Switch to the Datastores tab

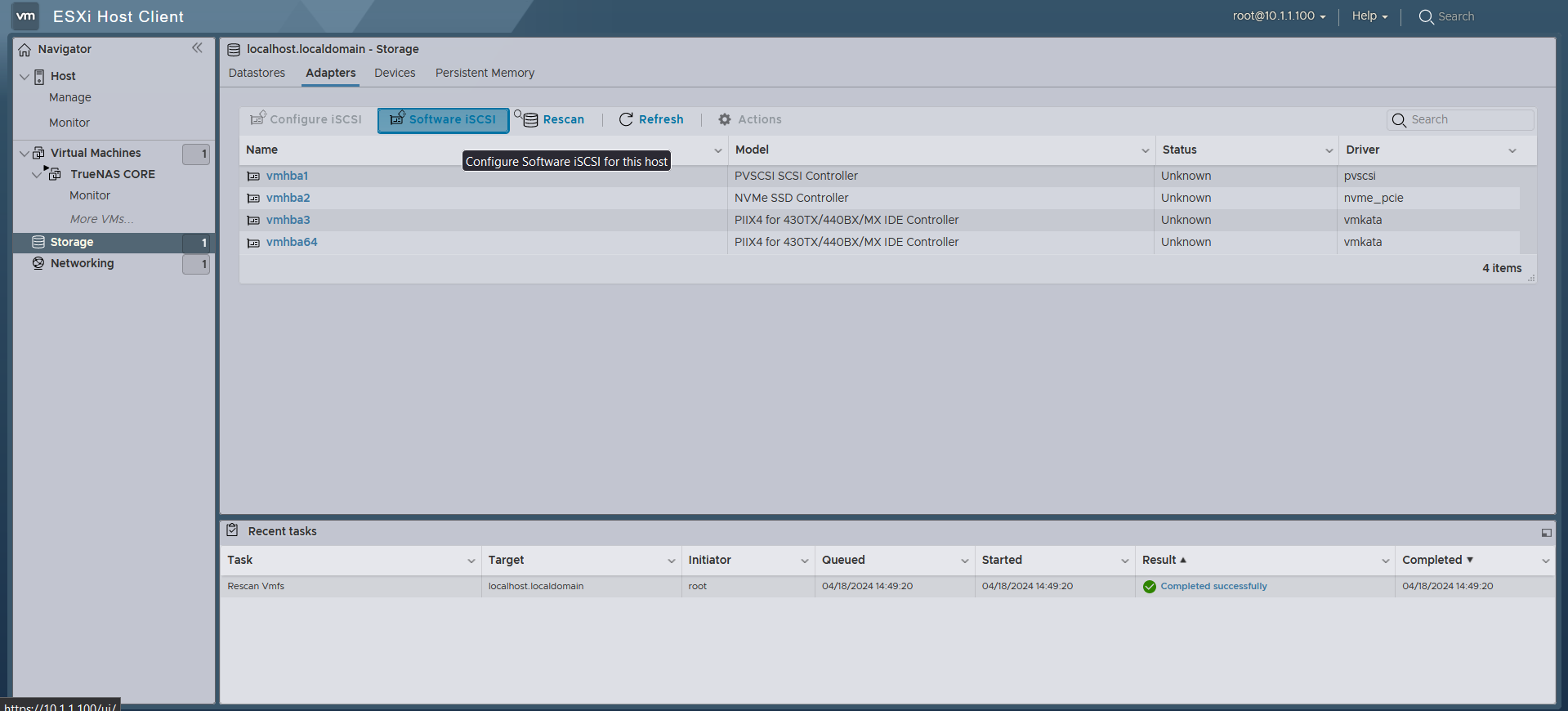[257, 73]
